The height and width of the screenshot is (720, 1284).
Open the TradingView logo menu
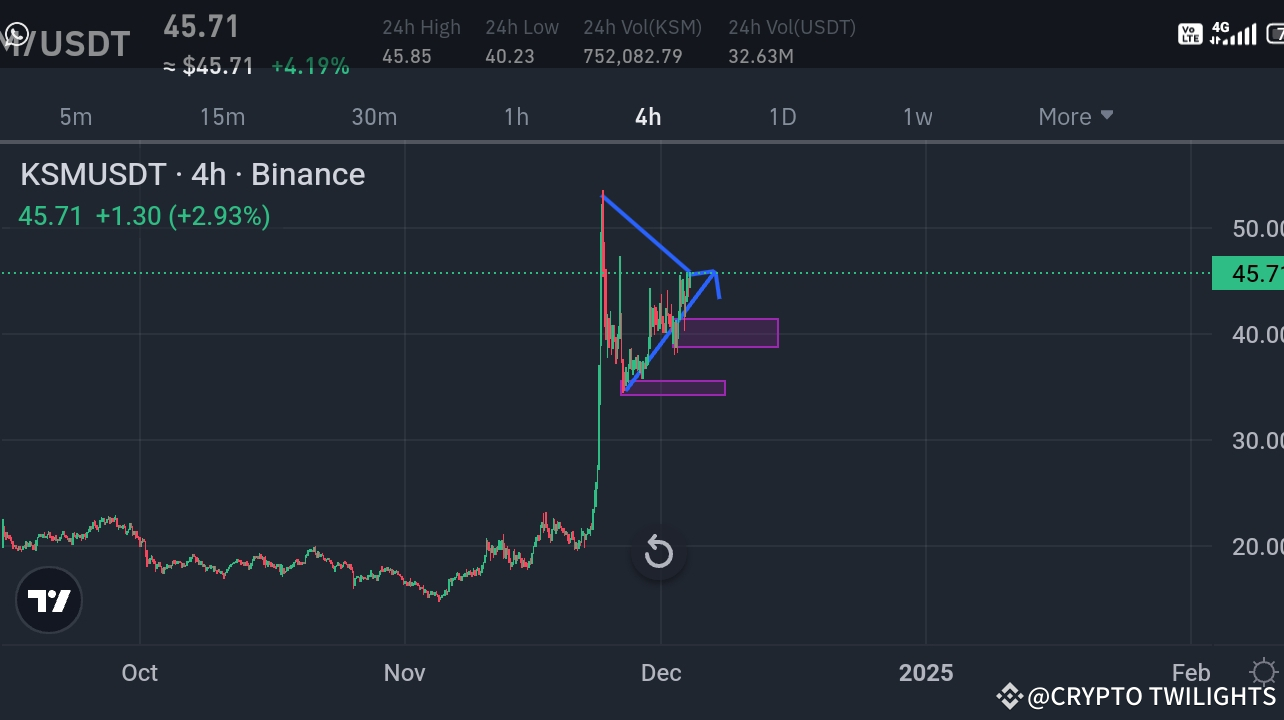click(x=49, y=600)
